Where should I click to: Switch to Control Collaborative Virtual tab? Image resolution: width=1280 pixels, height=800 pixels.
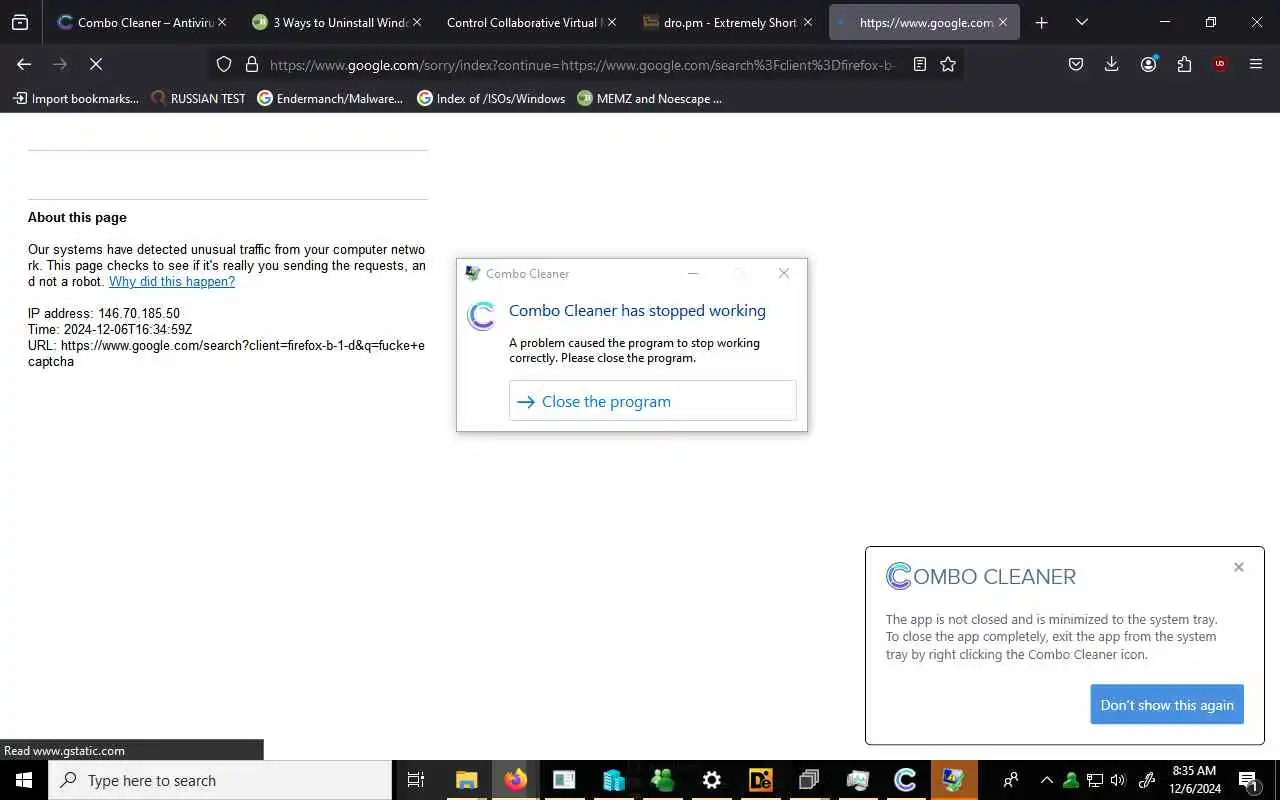[531, 22]
